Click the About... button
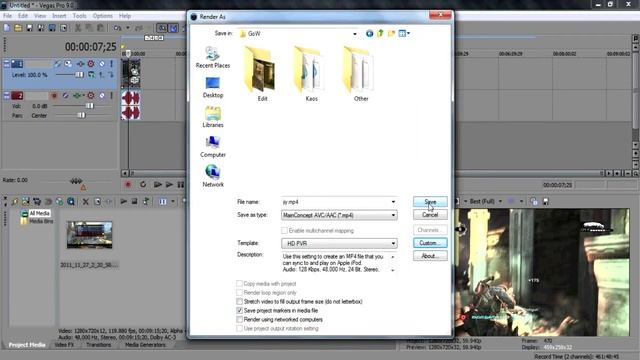 (430, 256)
